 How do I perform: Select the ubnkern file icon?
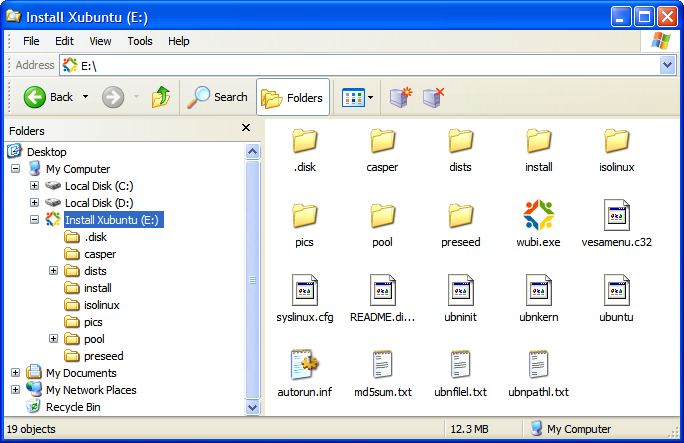(x=539, y=290)
